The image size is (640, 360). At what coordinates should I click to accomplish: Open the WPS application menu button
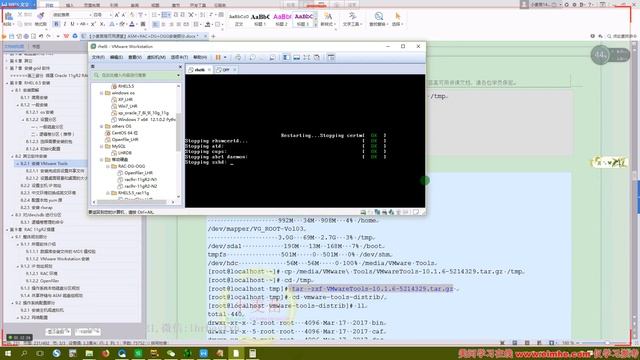(x=18, y=4)
